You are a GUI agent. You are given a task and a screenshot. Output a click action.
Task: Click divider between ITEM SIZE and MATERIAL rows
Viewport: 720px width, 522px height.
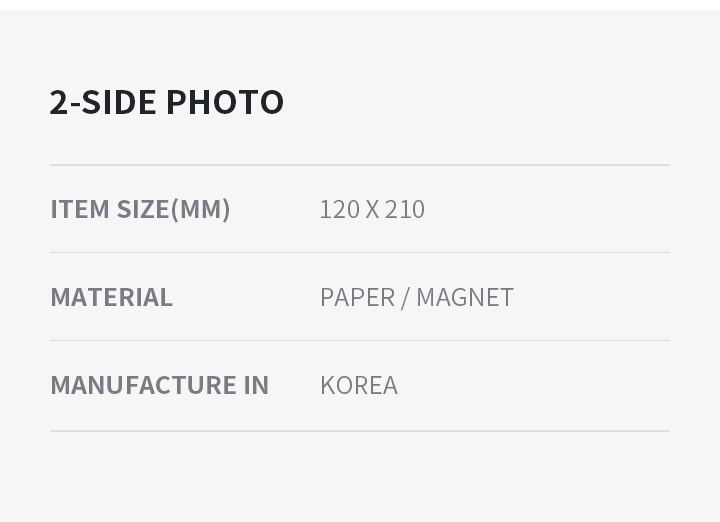click(x=360, y=253)
